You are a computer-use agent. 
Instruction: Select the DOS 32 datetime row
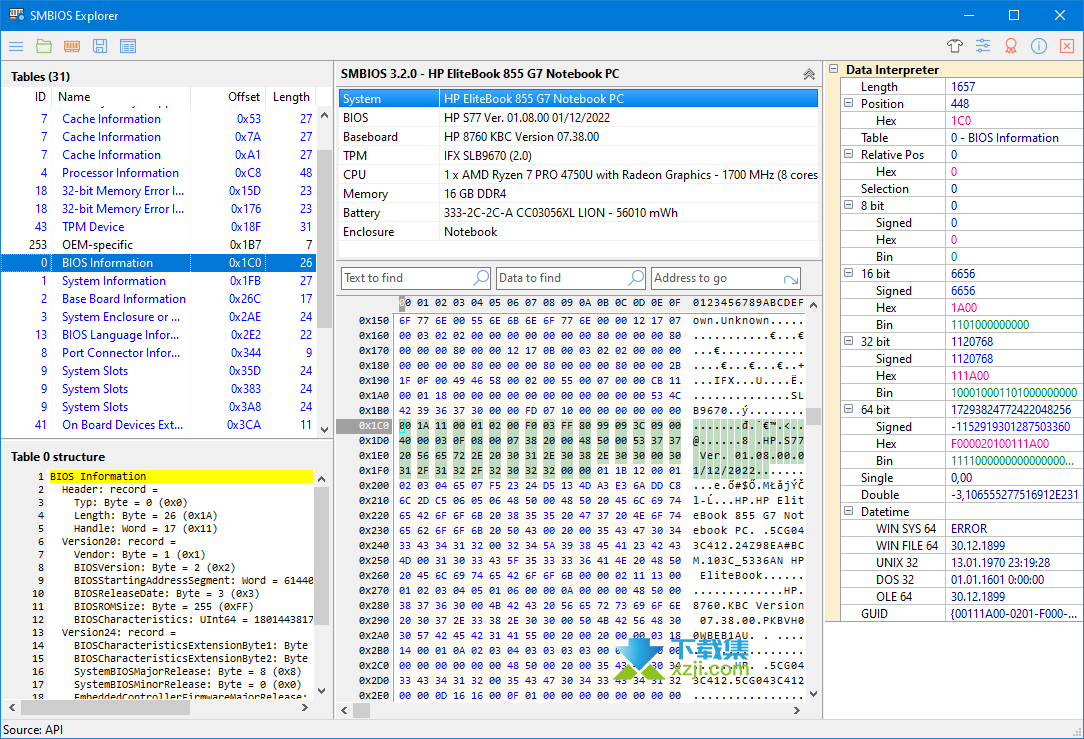[x=961, y=580]
